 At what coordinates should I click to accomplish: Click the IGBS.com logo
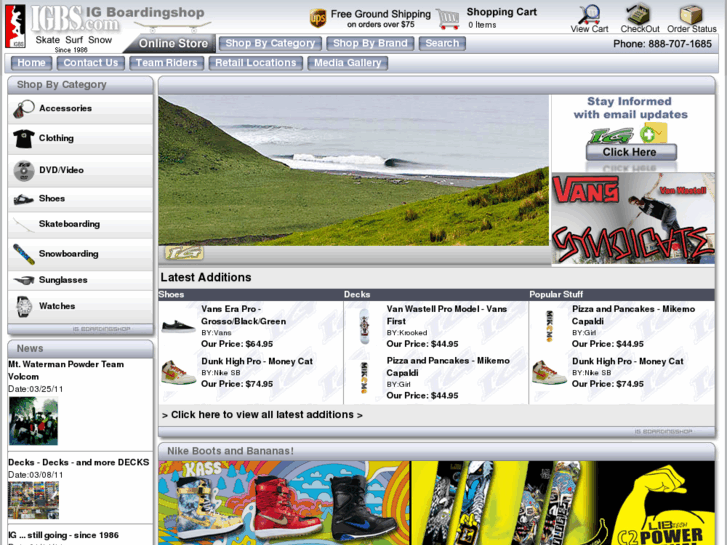[x=75, y=19]
